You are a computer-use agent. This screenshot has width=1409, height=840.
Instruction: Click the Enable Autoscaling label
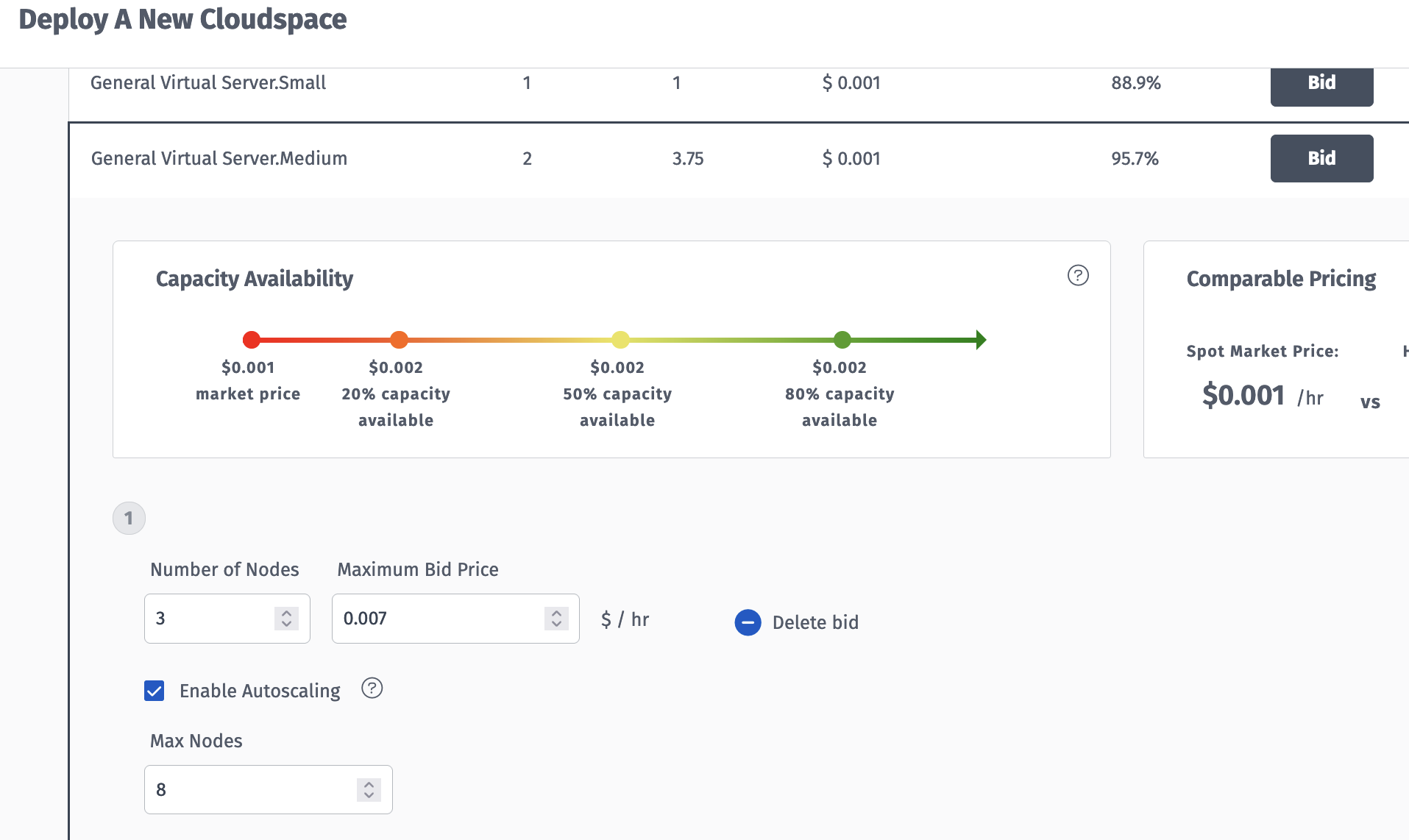pyautogui.click(x=260, y=691)
